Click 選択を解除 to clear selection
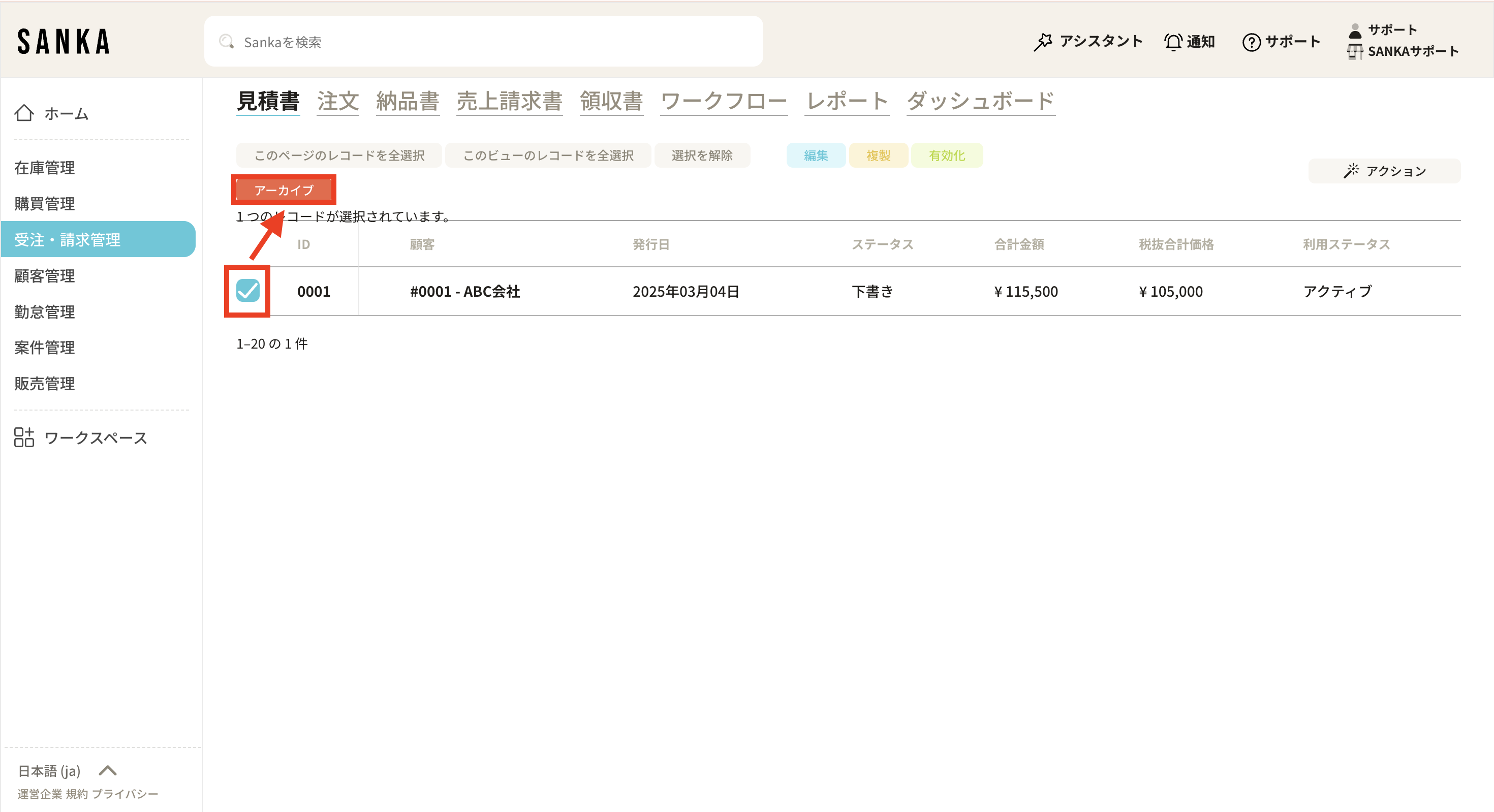This screenshot has width=1494, height=812. click(x=702, y=155)
